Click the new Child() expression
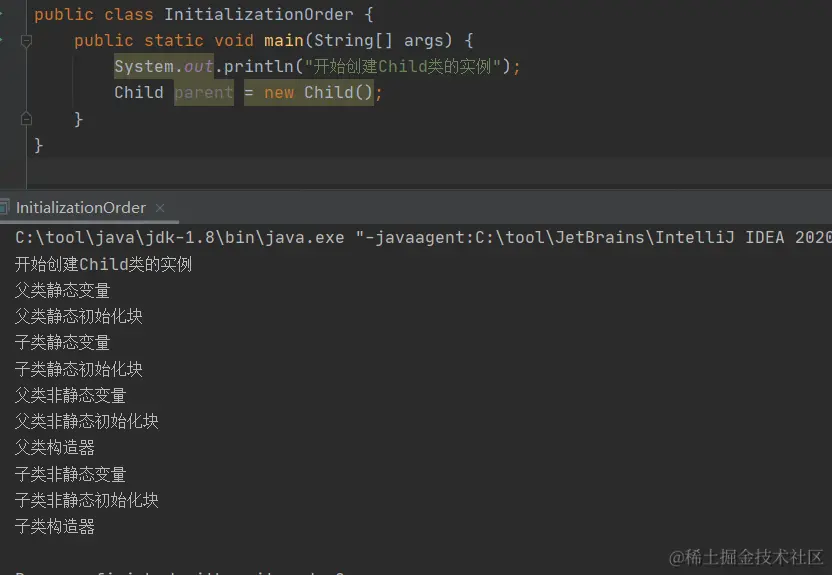832x575 pixels. 319,92
